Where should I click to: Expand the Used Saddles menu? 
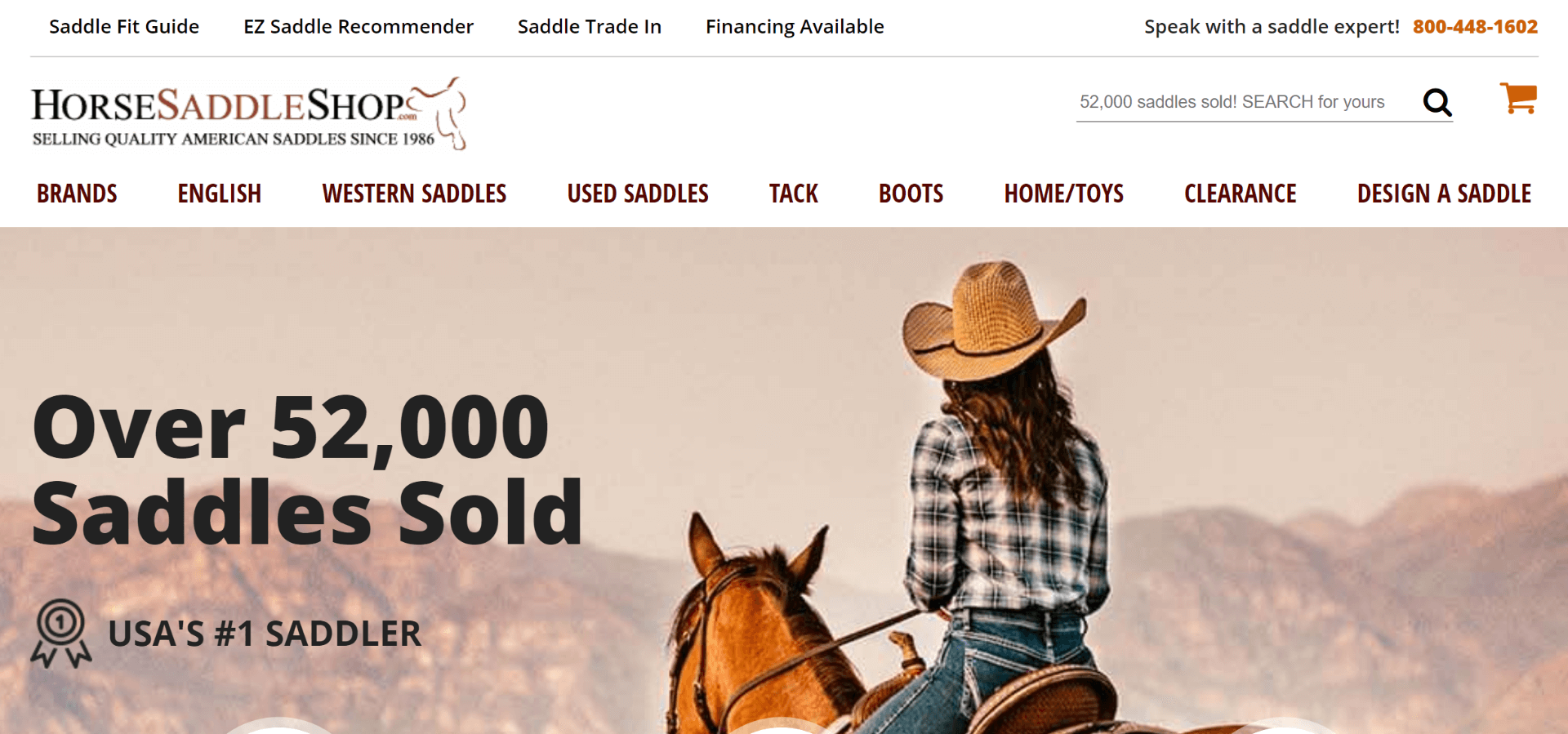click(638, 194)
